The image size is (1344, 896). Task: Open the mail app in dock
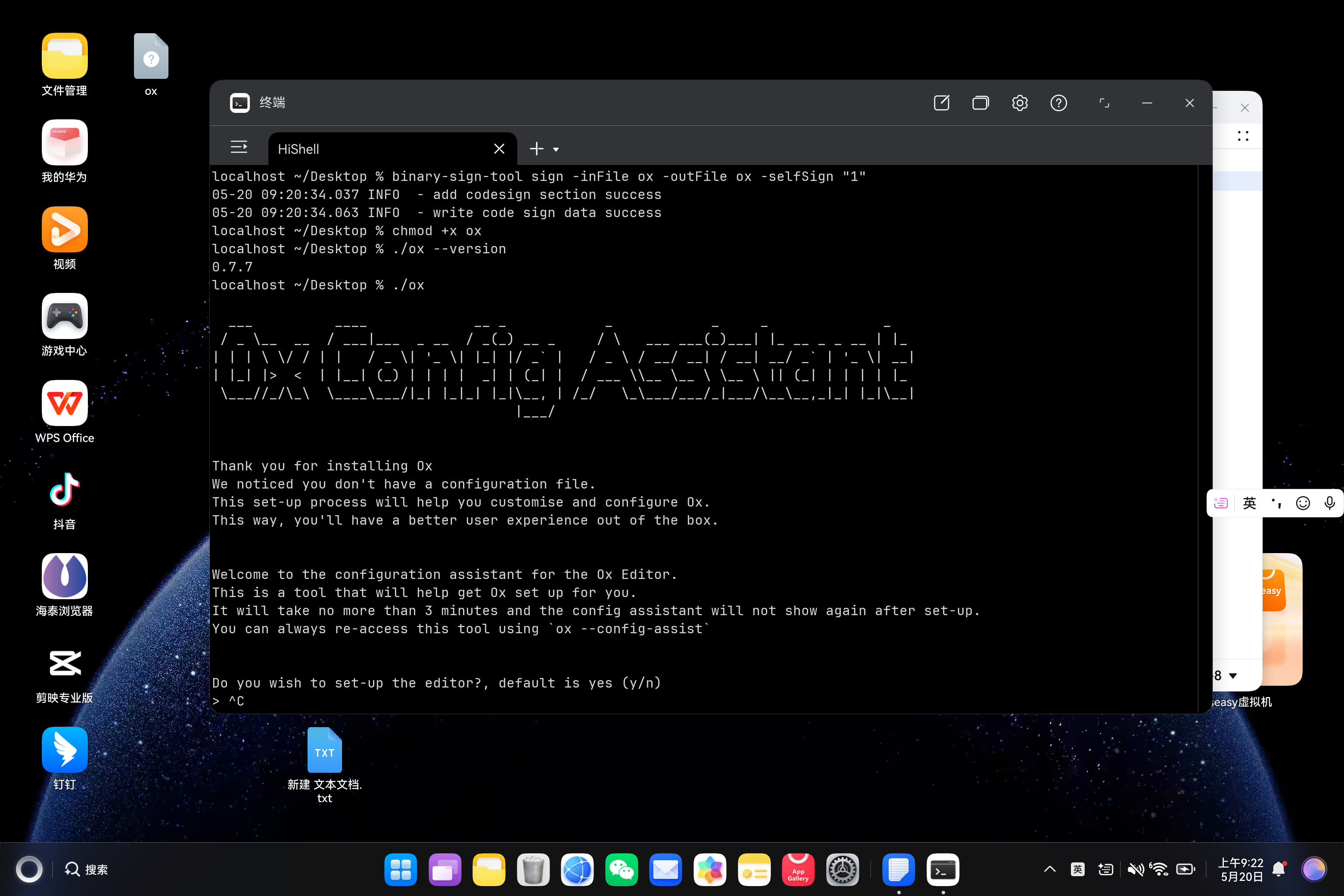[666, 870]
